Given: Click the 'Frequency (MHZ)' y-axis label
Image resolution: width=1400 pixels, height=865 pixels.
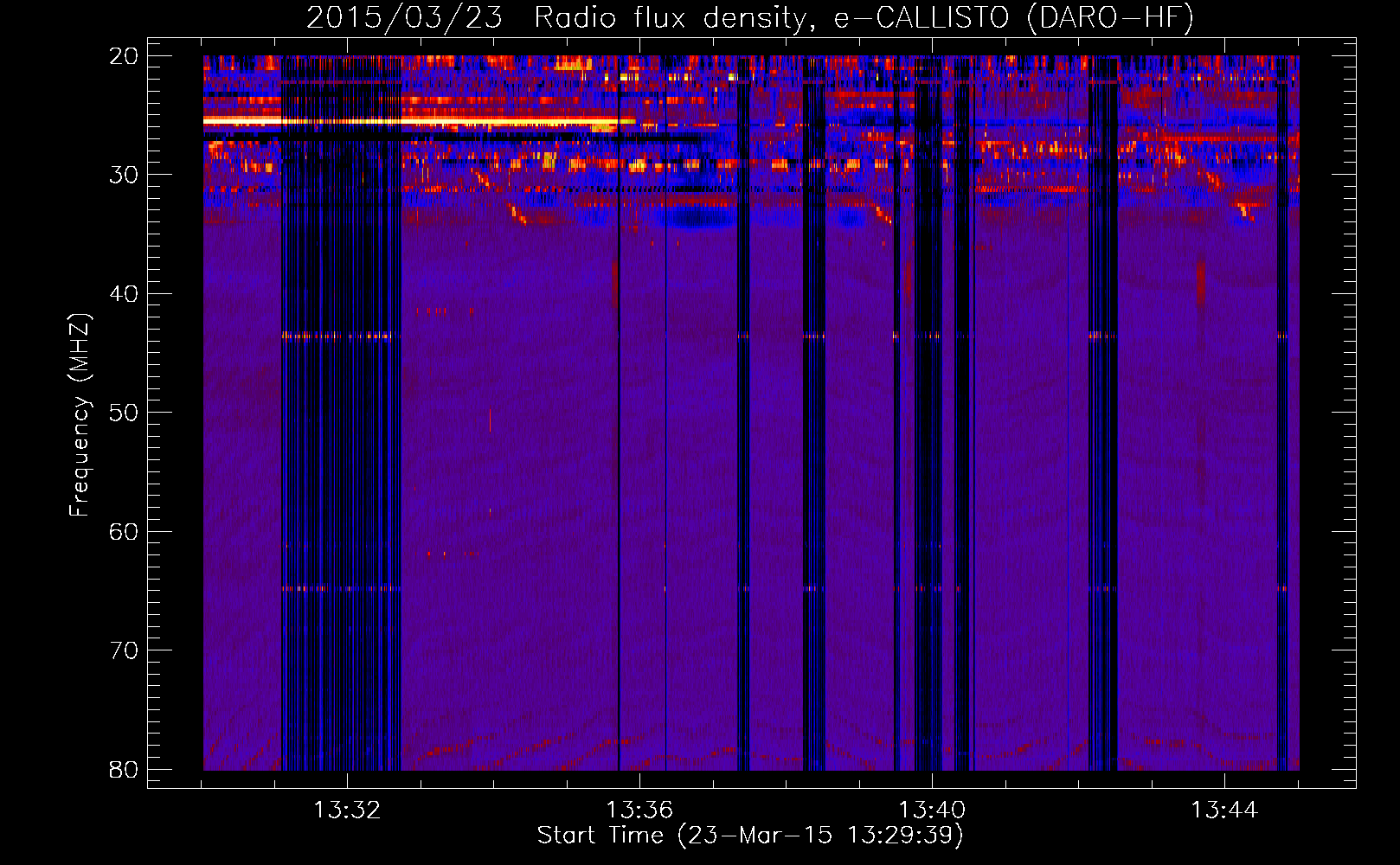Looking at the screenshot, I should (x=80, y=416).
